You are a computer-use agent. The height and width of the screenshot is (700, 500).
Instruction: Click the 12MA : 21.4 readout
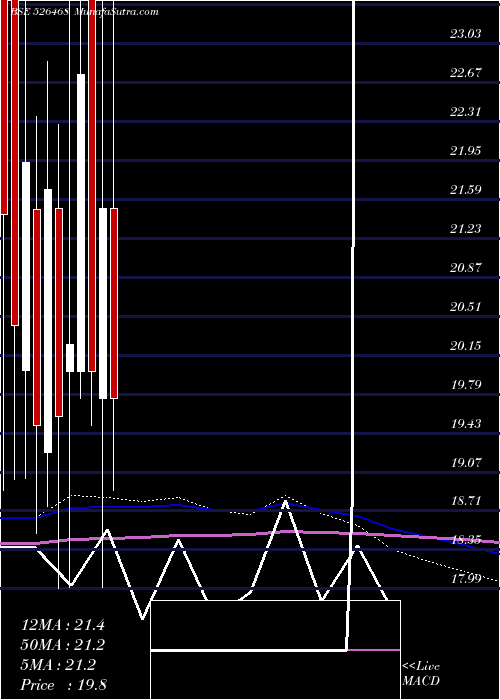pos(63,625)
